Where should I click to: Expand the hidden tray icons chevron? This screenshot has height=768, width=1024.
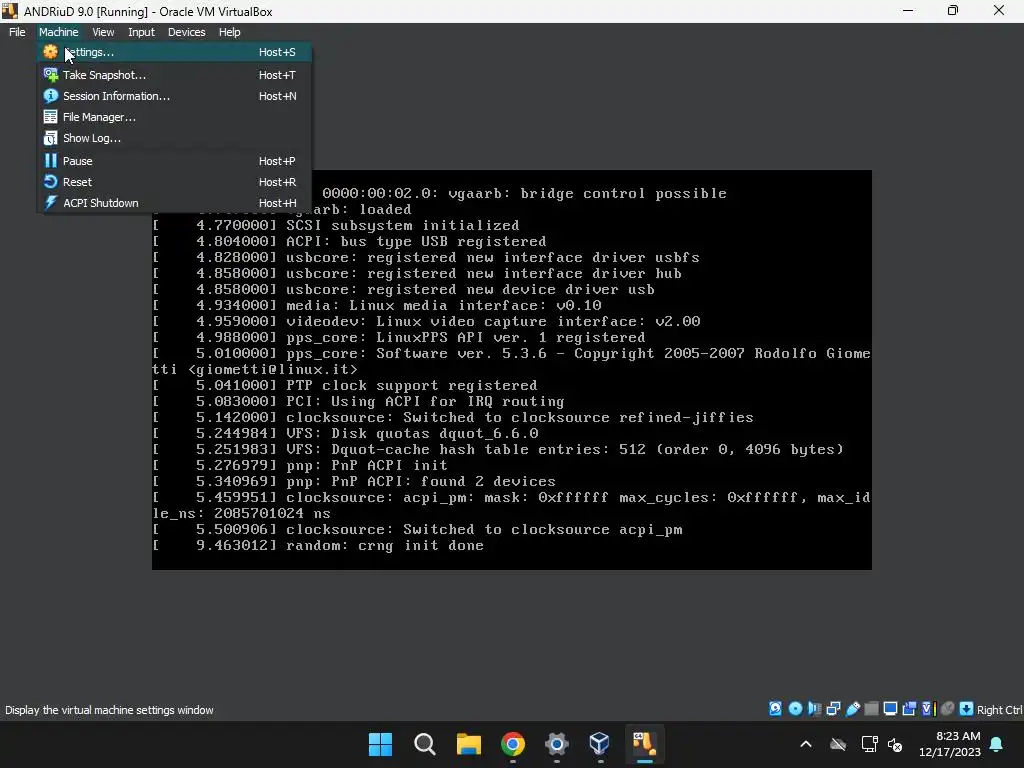click(806, 744)
